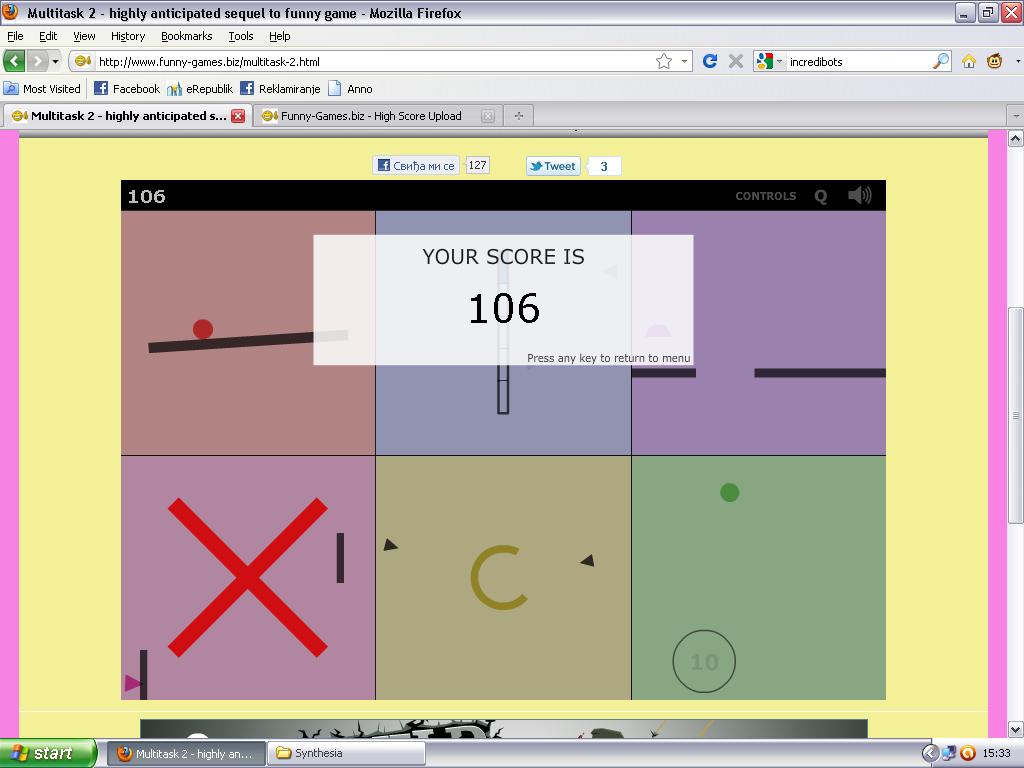
Task: Restore down the Firefox window
Action: (988, 12)
